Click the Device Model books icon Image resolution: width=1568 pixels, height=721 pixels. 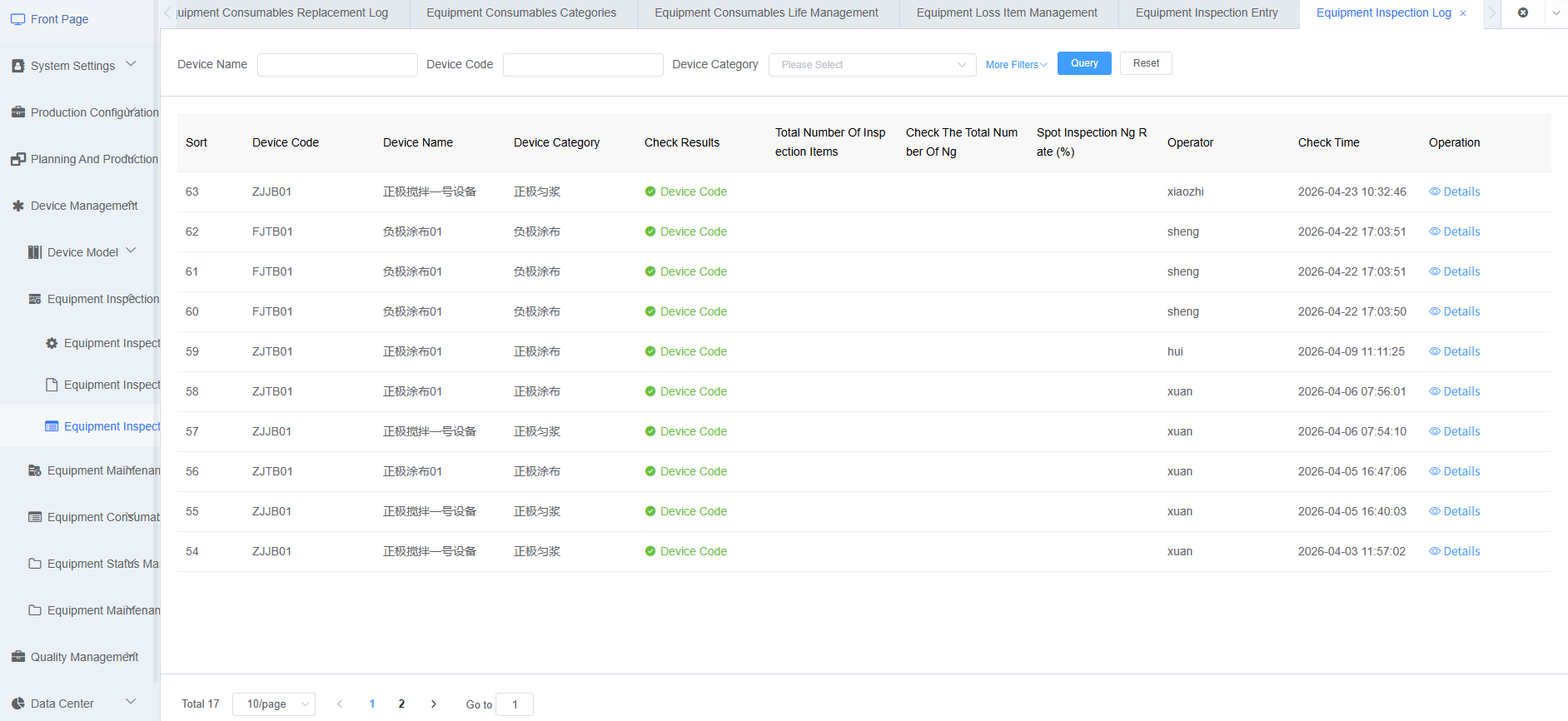click(x=35, y=252)
